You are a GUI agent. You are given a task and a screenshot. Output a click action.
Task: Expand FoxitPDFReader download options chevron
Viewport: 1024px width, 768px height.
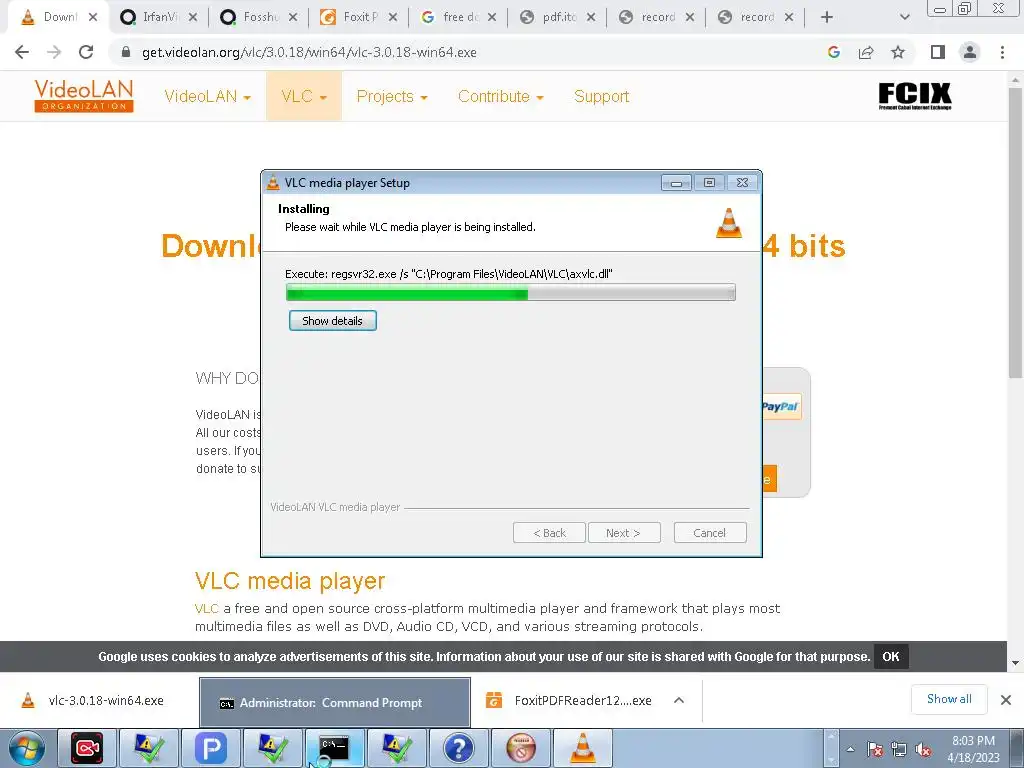coord(679,701)
